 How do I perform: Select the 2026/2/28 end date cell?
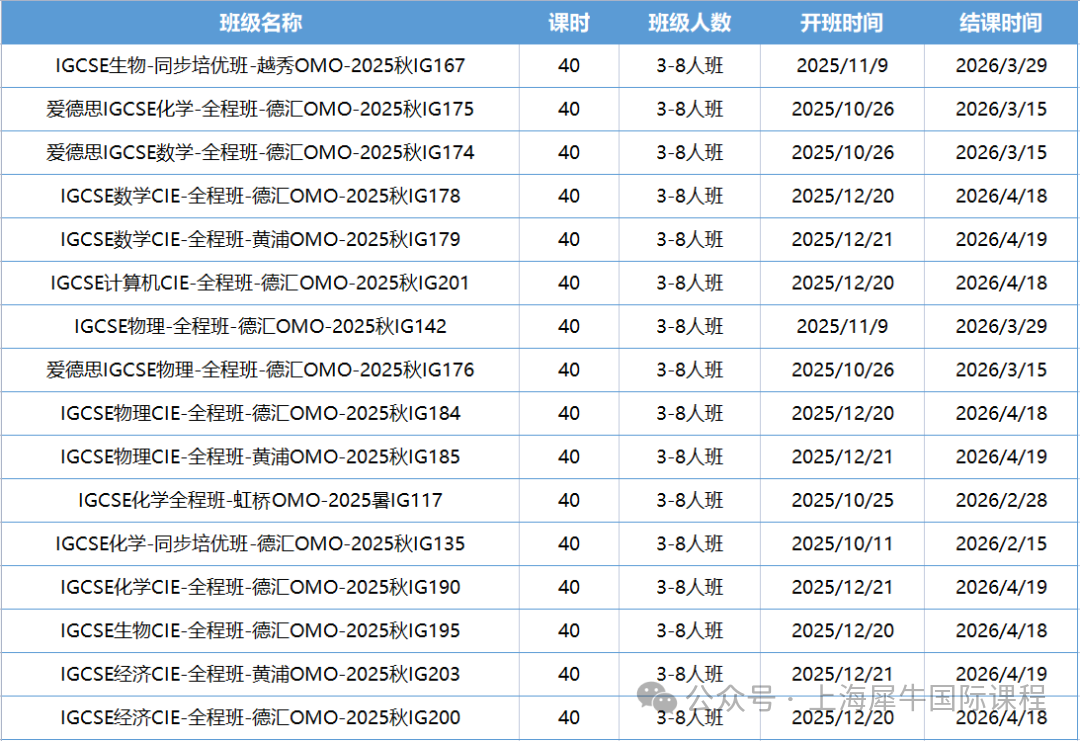point(1000,500)
